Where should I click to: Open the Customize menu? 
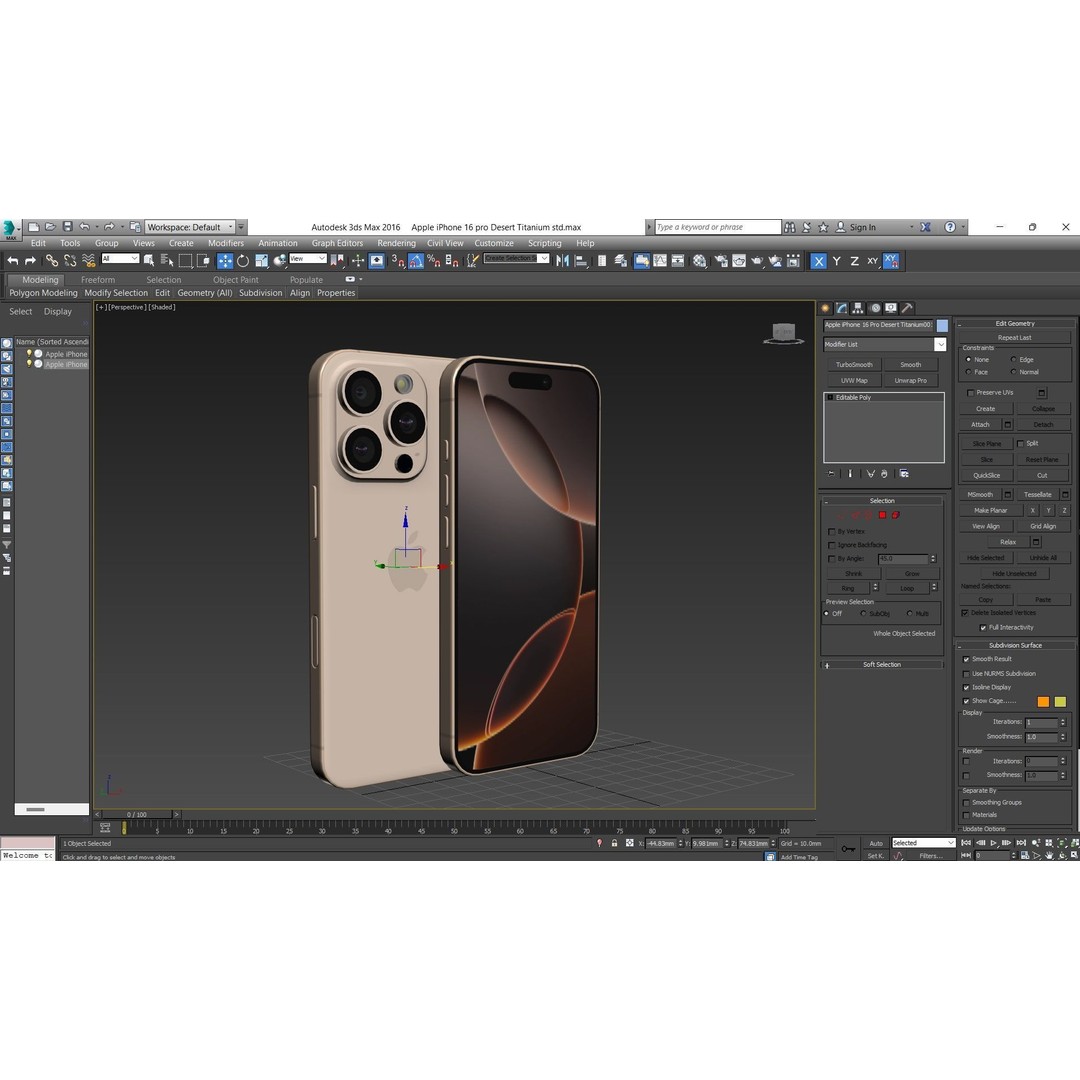click(494, 243)
